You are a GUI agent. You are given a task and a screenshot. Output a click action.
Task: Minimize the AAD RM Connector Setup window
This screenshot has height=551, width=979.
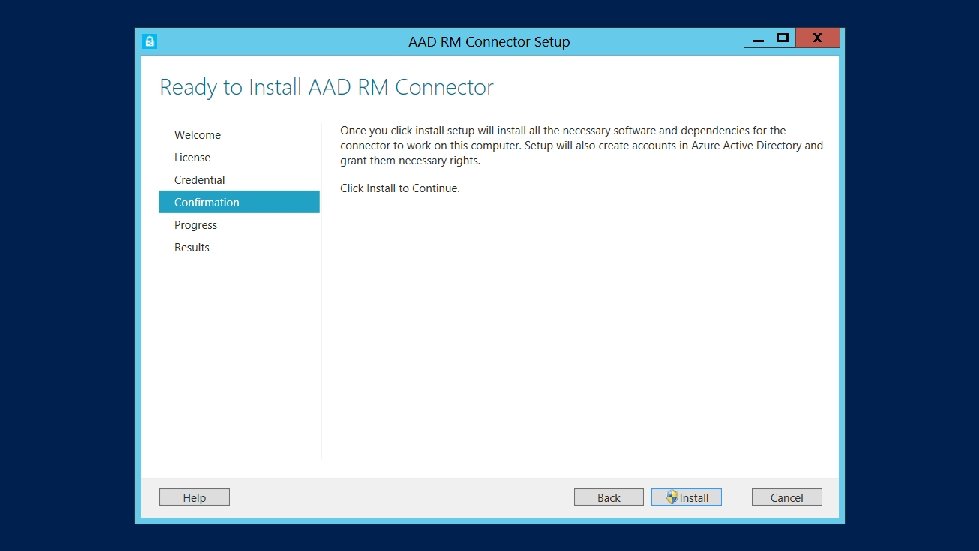(x=758, y=39)
